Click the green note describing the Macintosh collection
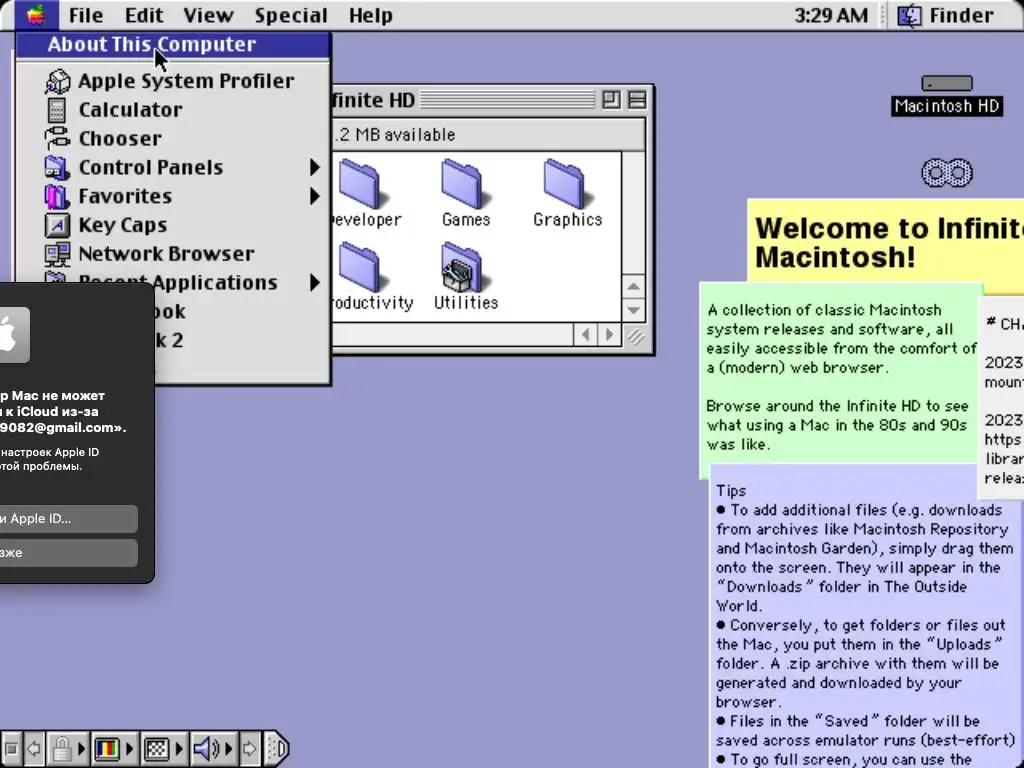1024x768 pixels. tap(839, 377)
